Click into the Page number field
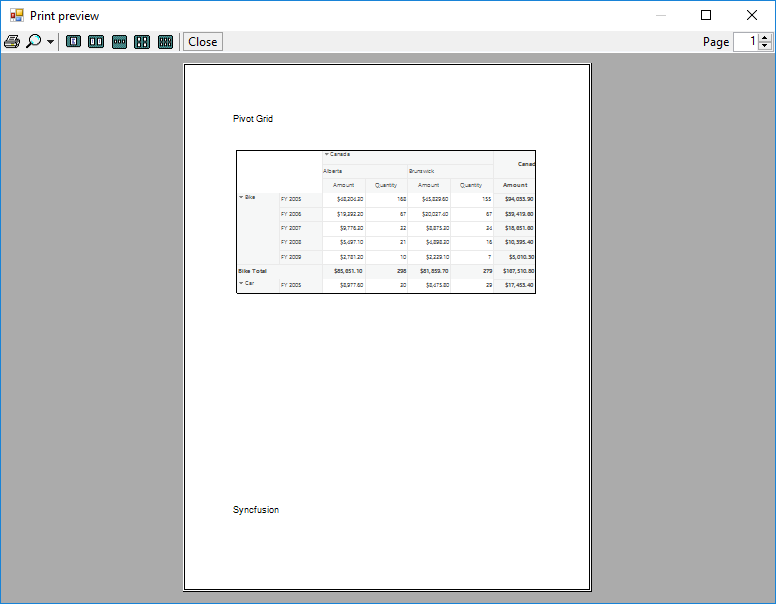The width and height of the screenshot is (776, 604). (746, 42)
